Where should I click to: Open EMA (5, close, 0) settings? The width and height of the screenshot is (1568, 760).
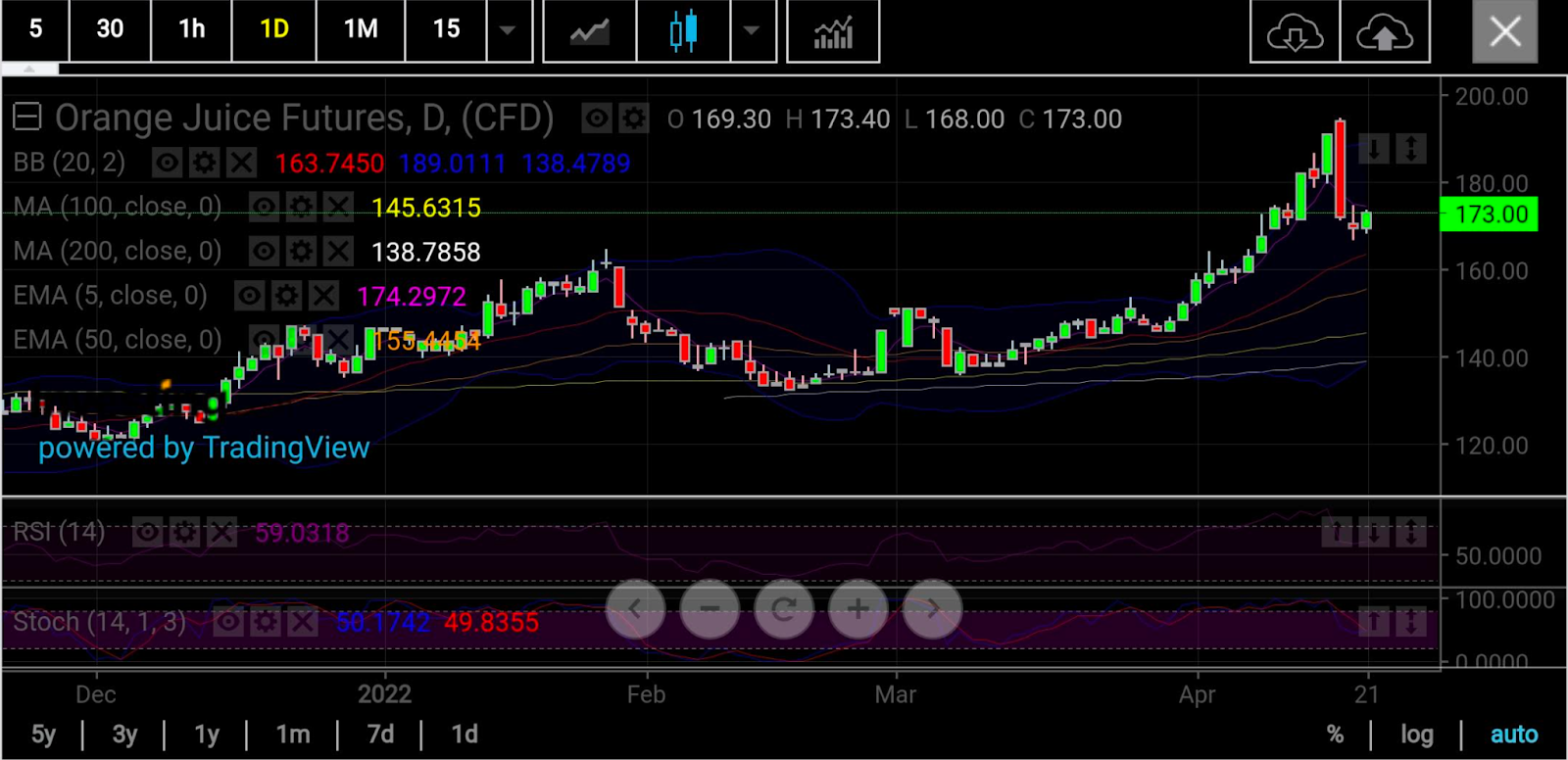tap(286, 296)
